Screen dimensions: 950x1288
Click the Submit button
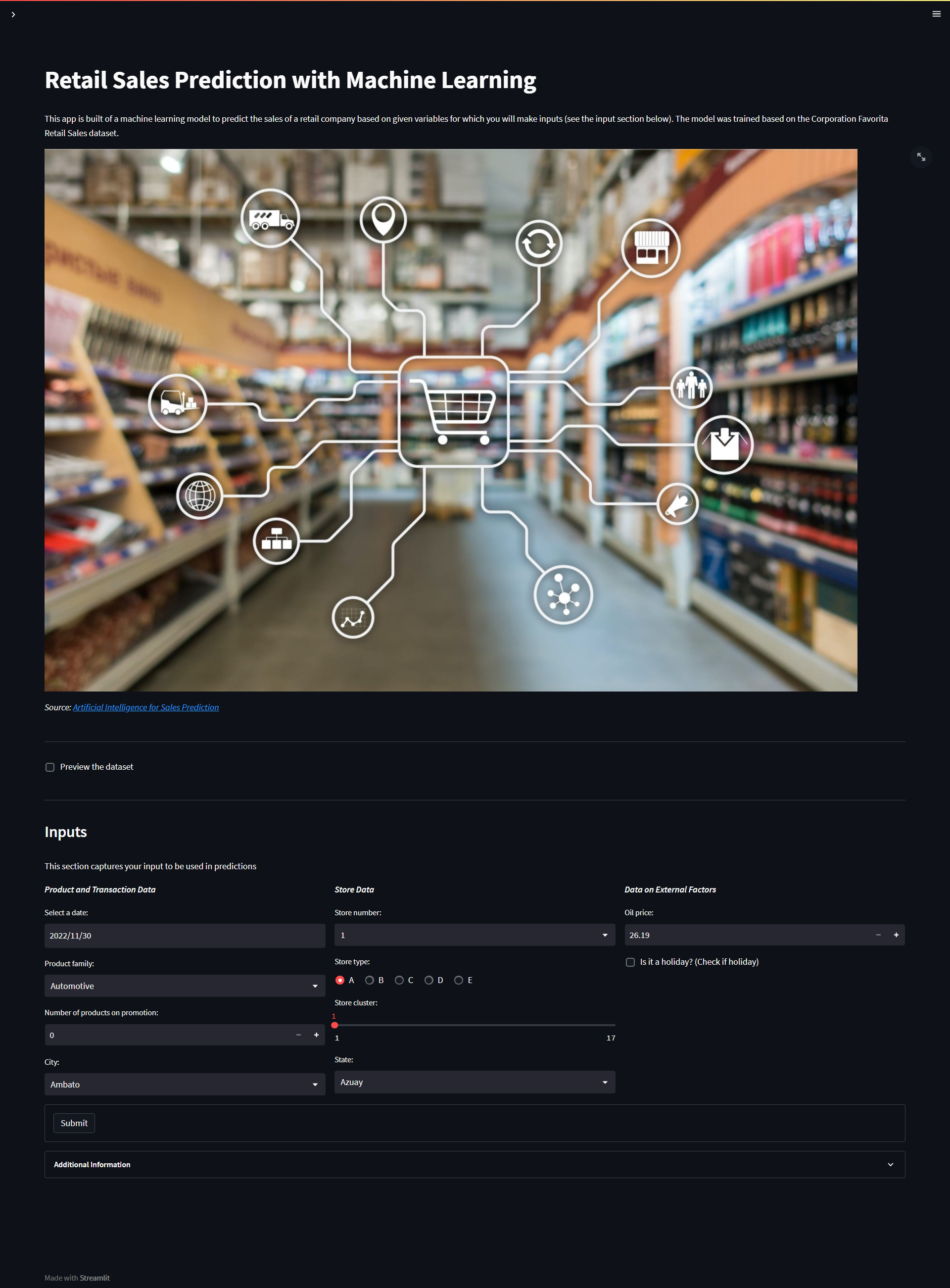[x=74, y=1123]
